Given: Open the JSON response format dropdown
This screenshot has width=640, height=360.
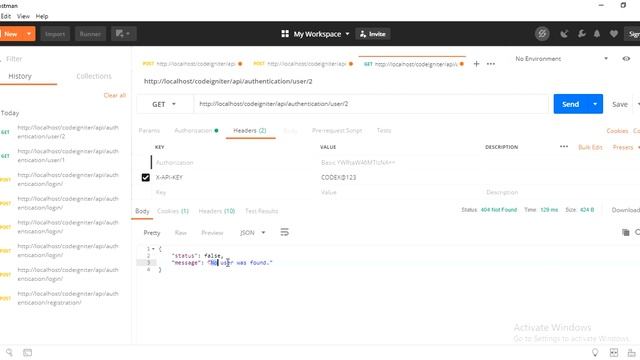Looking at the screenshot, I should tap(253, 233).
